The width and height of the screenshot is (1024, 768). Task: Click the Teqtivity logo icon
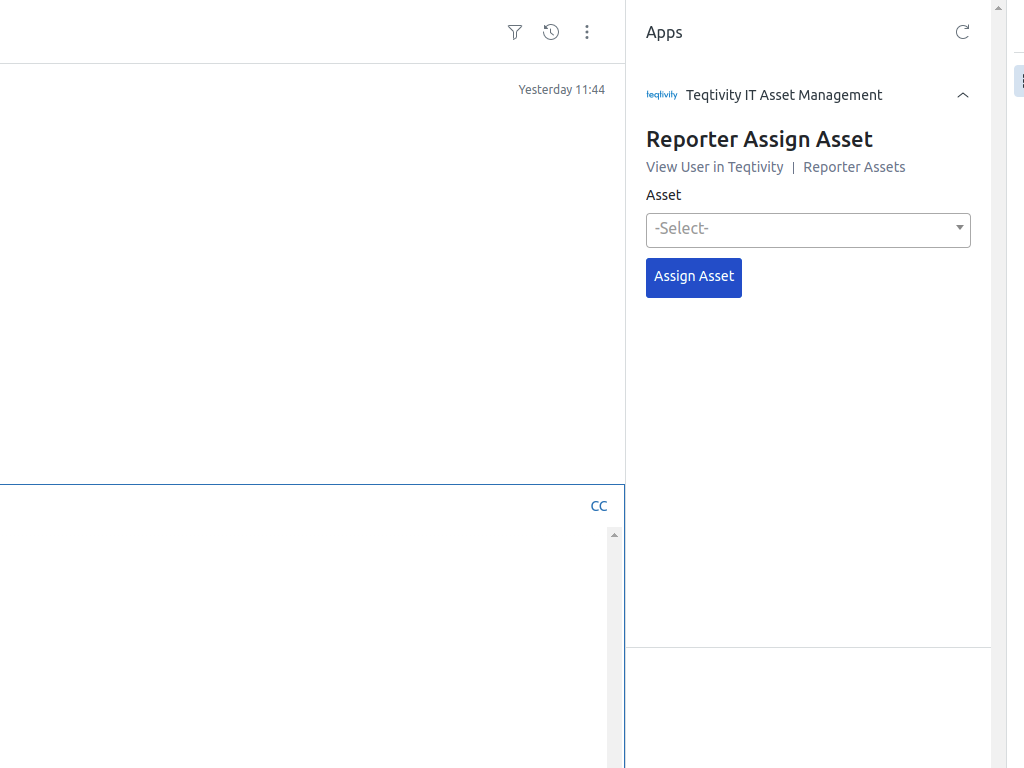[x=662, y=94]
